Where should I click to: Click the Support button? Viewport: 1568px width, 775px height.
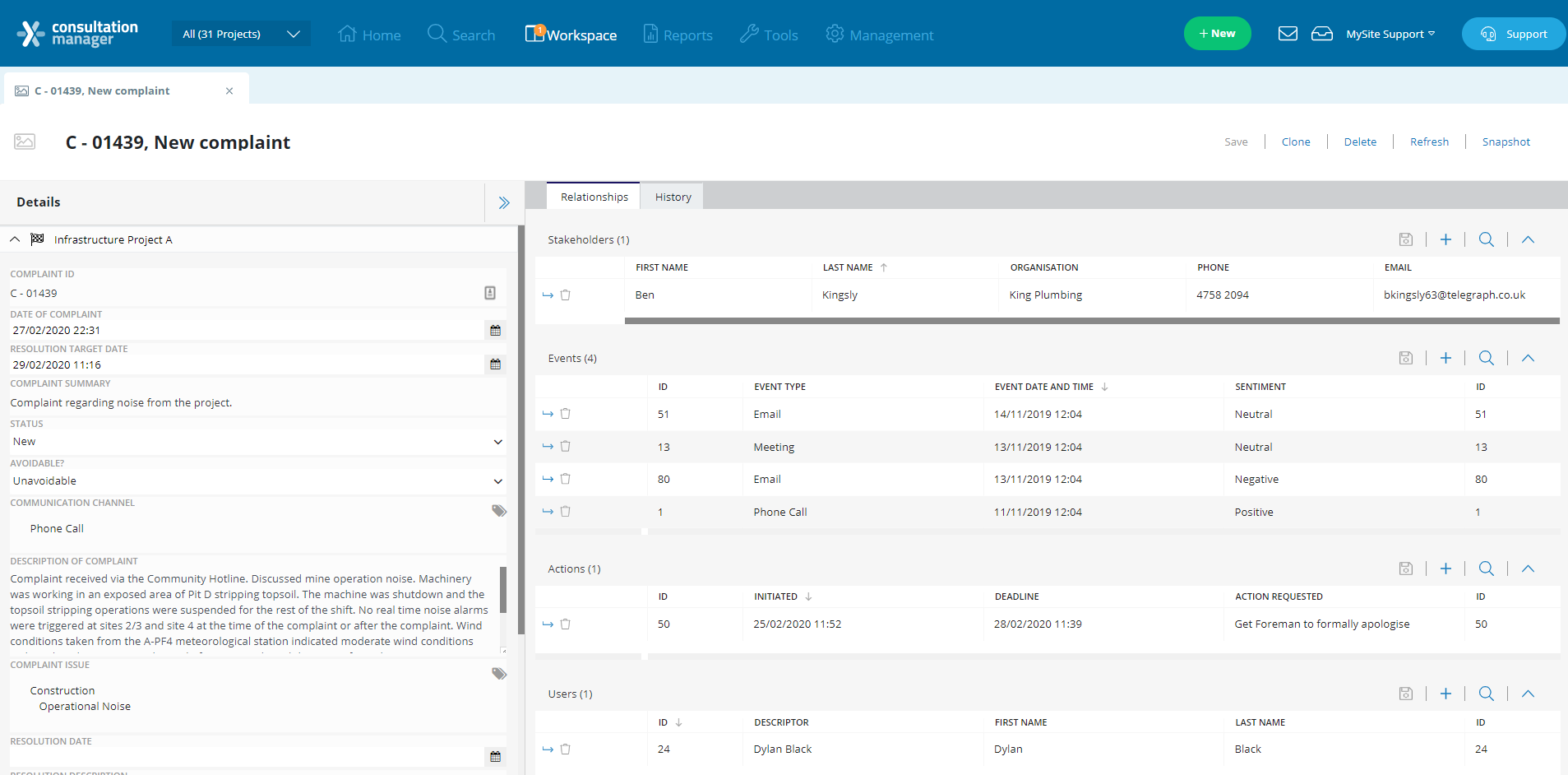1514,34
